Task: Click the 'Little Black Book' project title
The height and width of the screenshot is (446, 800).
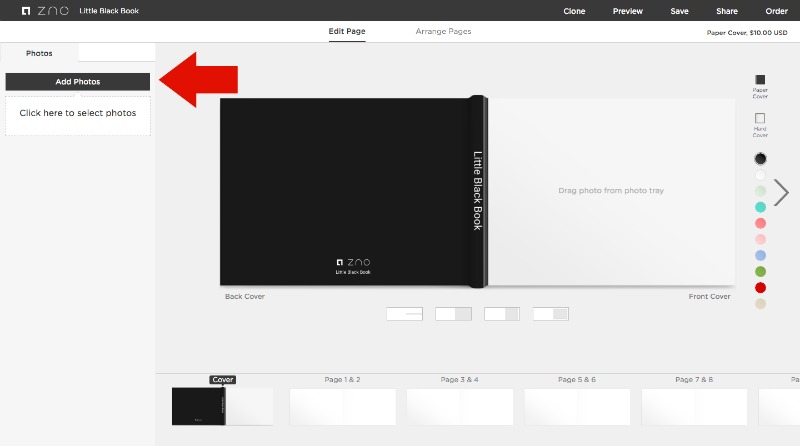Action: (109, 11)
